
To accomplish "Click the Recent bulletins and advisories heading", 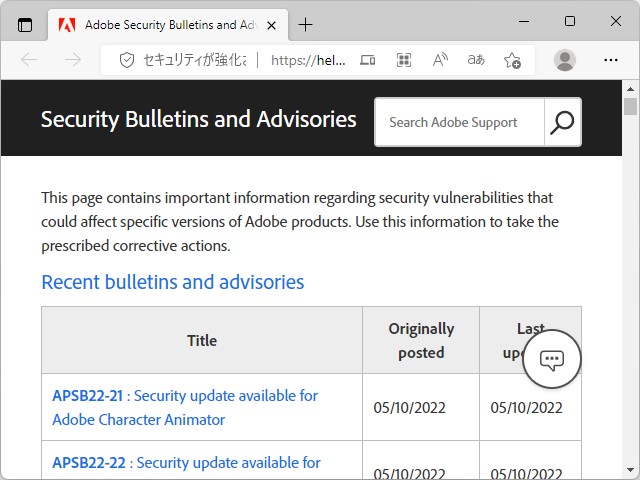I will coord(172,282).
